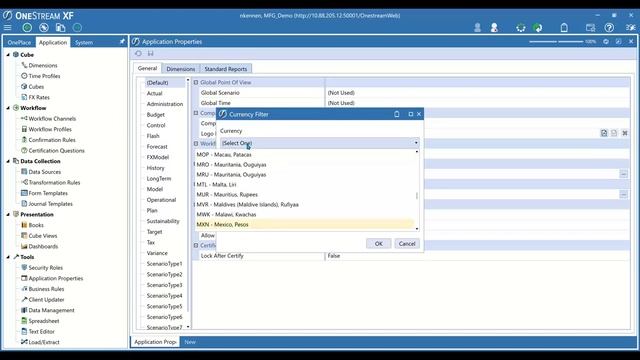Screen dimensions: 640x360
Task: Open Cubes tree item
Action: (x=36, y=87)
